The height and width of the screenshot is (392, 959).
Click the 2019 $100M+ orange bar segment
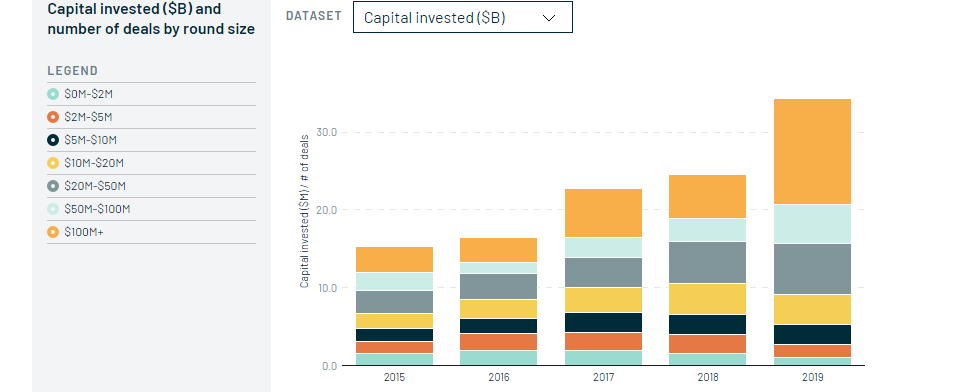[812, 151]
